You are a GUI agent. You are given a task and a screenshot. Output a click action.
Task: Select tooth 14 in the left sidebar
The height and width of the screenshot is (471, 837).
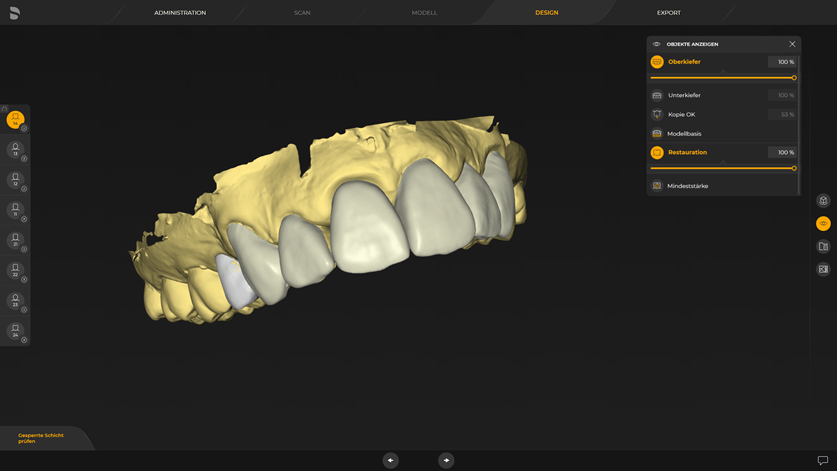tap(15, 119)
